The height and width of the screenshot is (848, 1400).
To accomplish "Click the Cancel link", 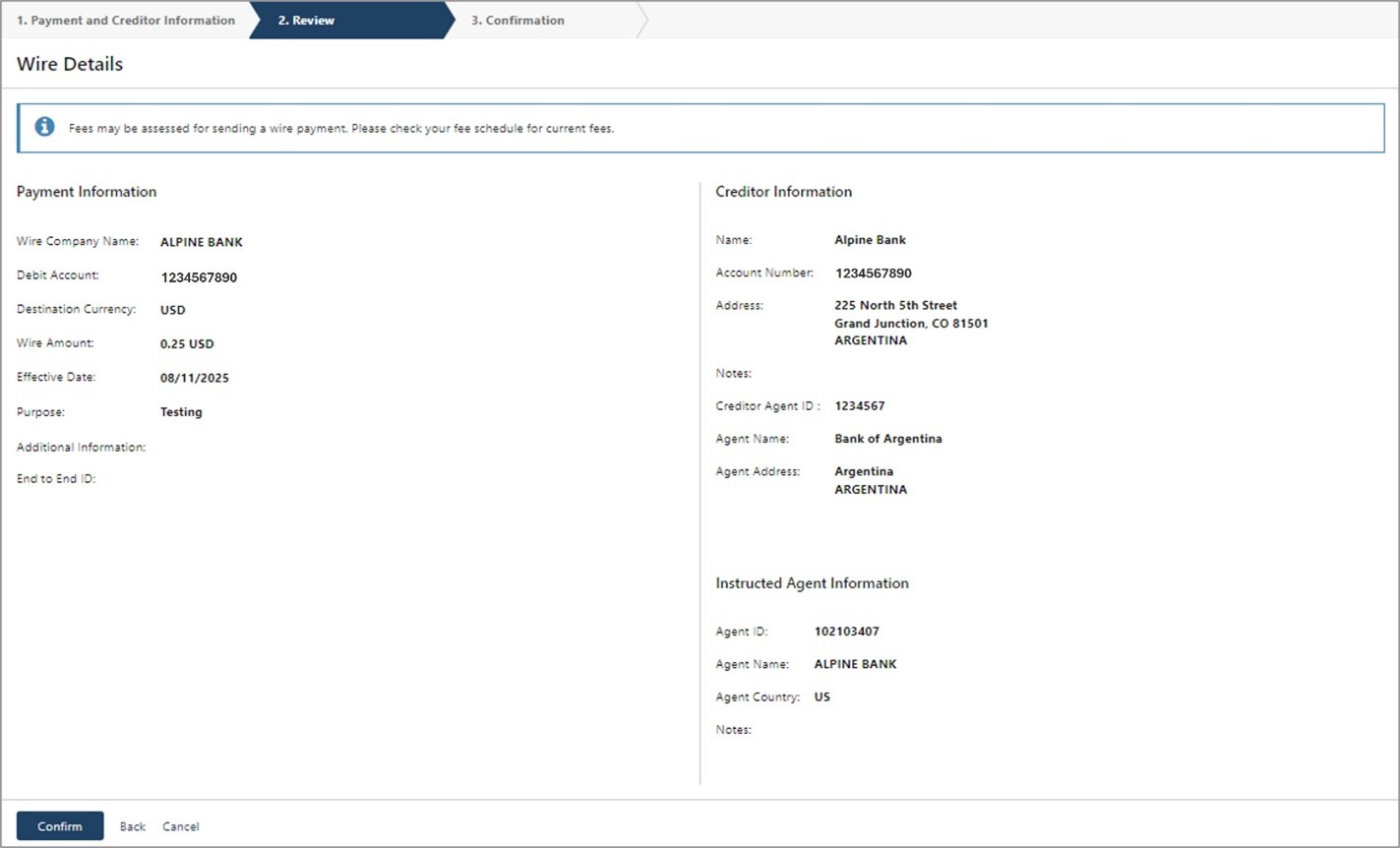I will 181,826.
